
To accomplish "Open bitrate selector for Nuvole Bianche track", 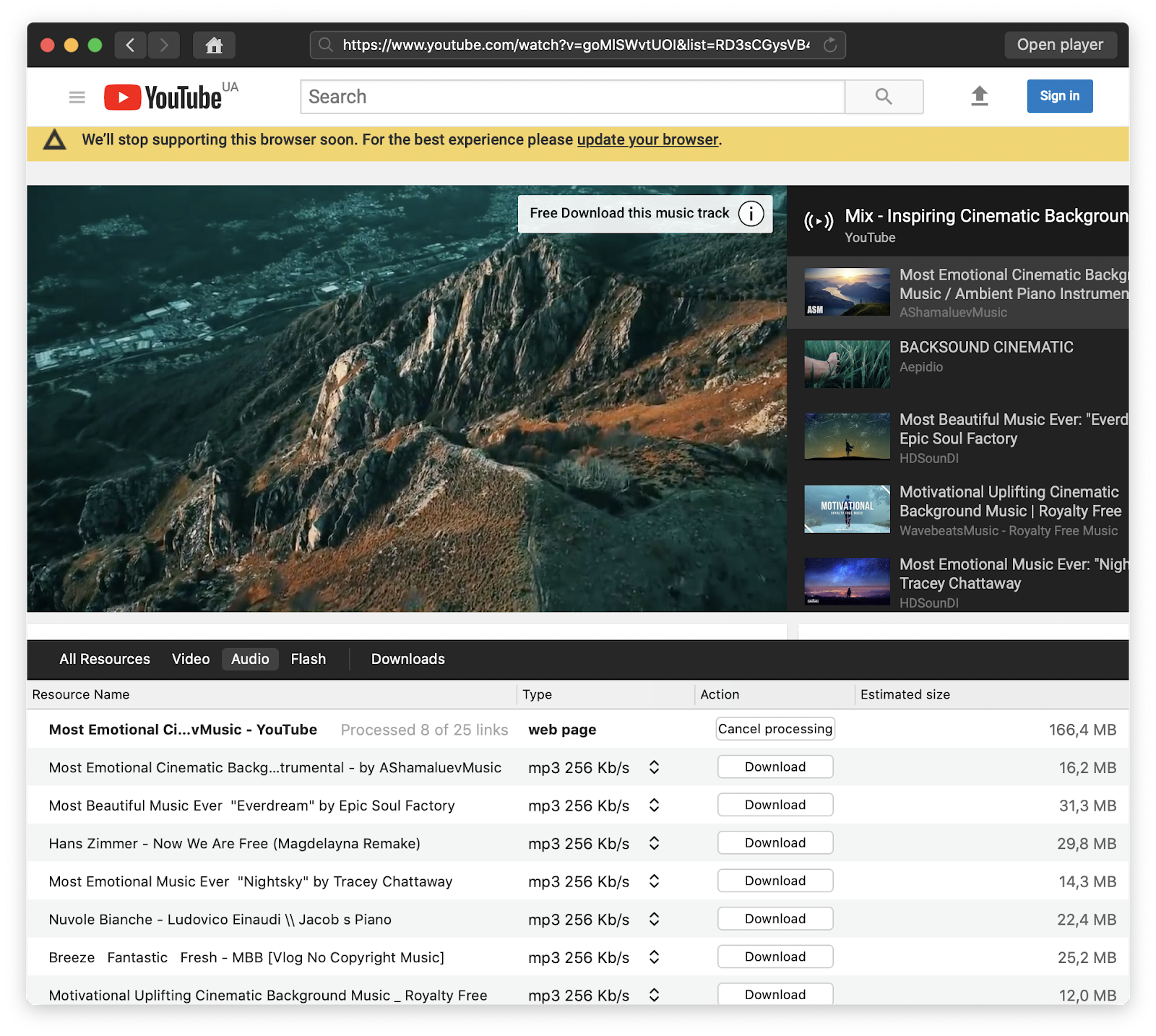I will pyautogui.click(x=654, y=919).
